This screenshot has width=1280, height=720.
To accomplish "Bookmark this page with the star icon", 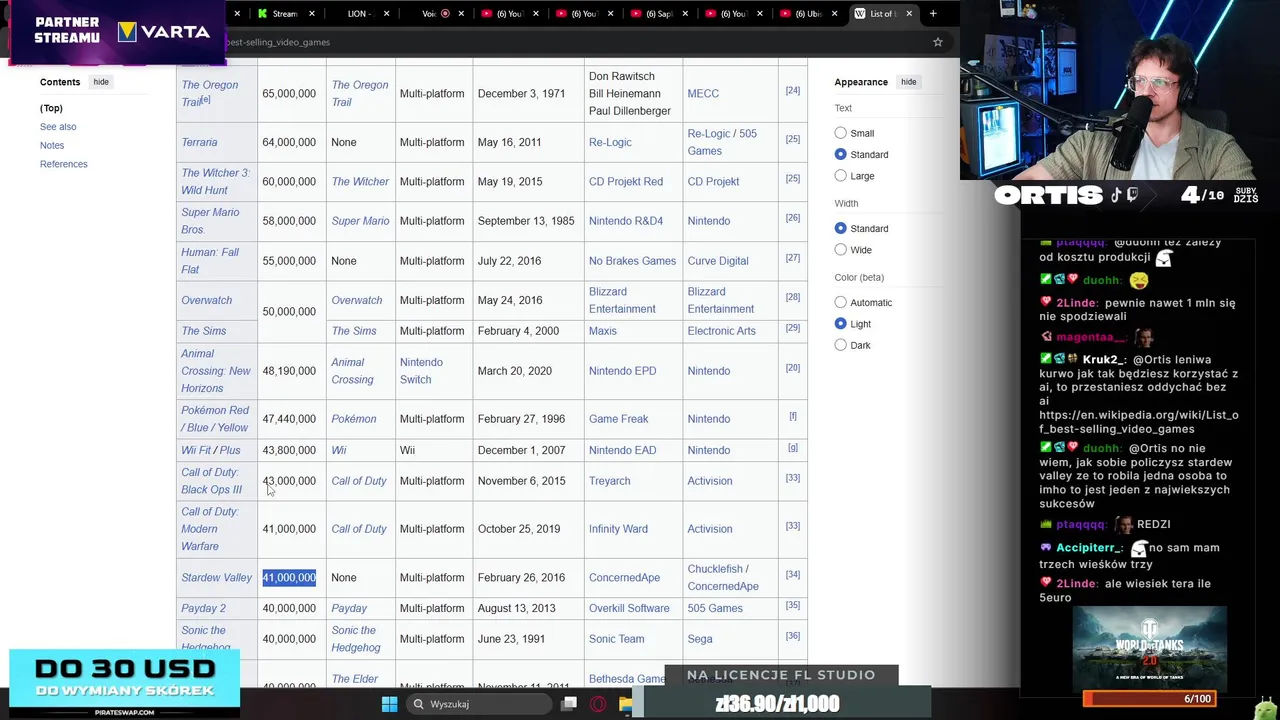I will pos(937,42).
